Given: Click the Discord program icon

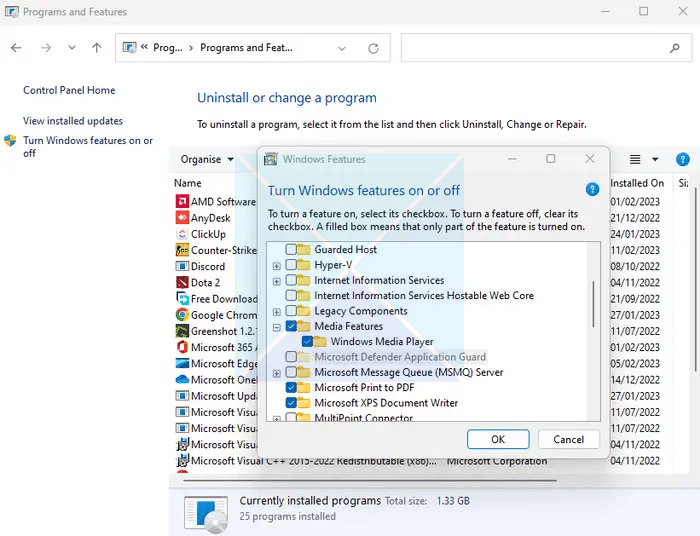Looking at the screenshot, I should click(x=182, y=266).
